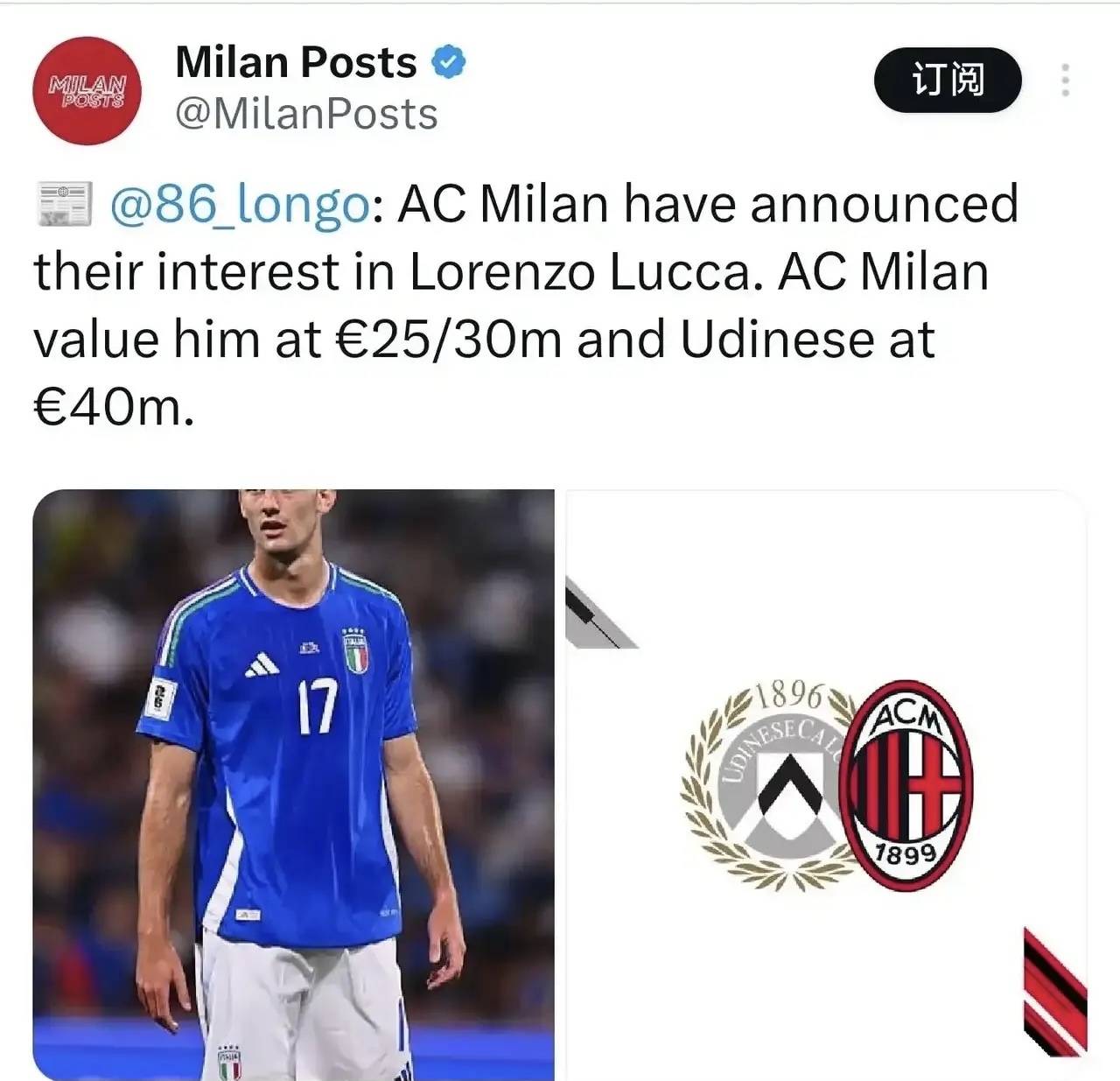Click the €40m valuation text
The width and height of the screenshot is (1120, 1081).
pos(113,407)
